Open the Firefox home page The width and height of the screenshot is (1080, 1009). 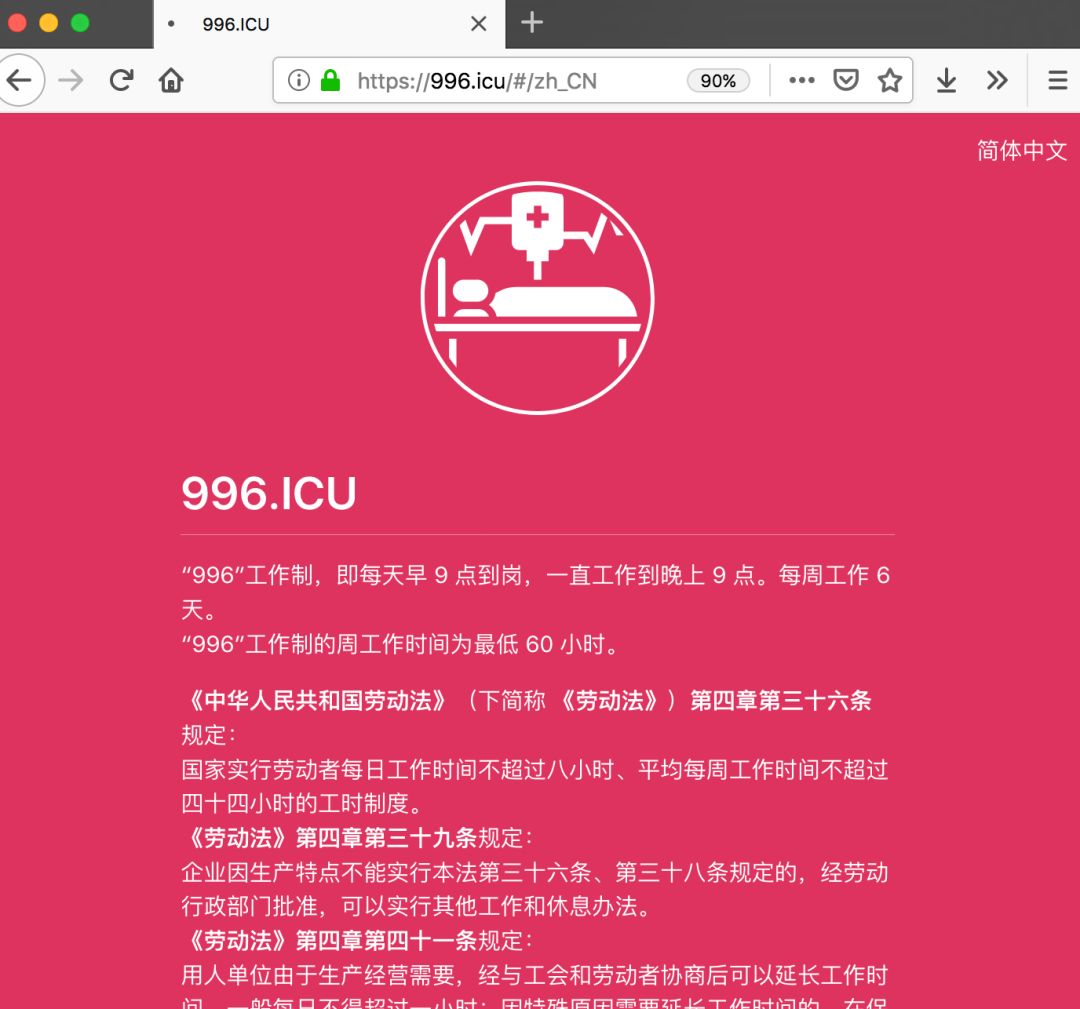click(170, 81)
